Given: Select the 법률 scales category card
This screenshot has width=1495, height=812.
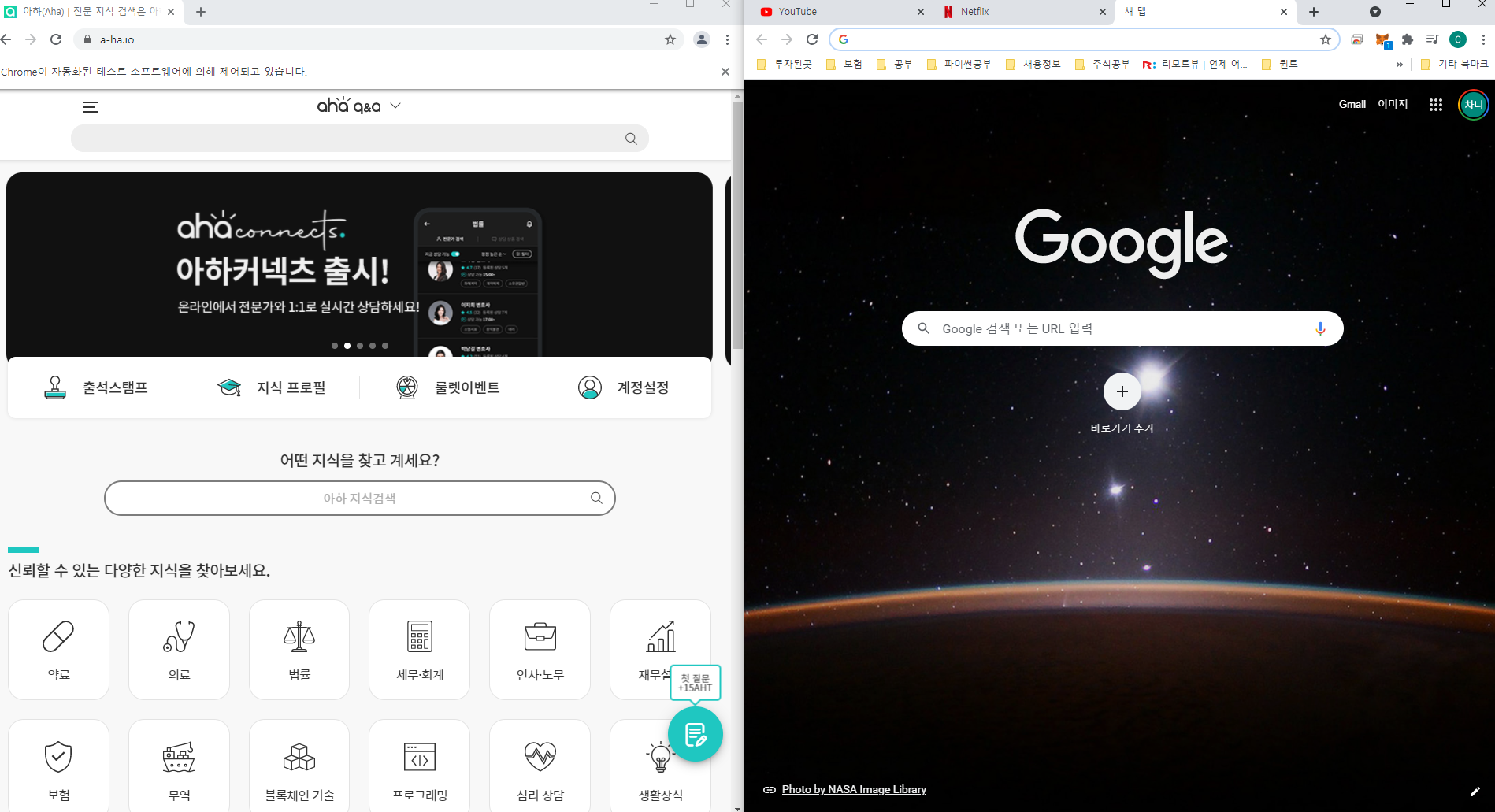Looking at the screenshot, I should [x=299, y=650].
